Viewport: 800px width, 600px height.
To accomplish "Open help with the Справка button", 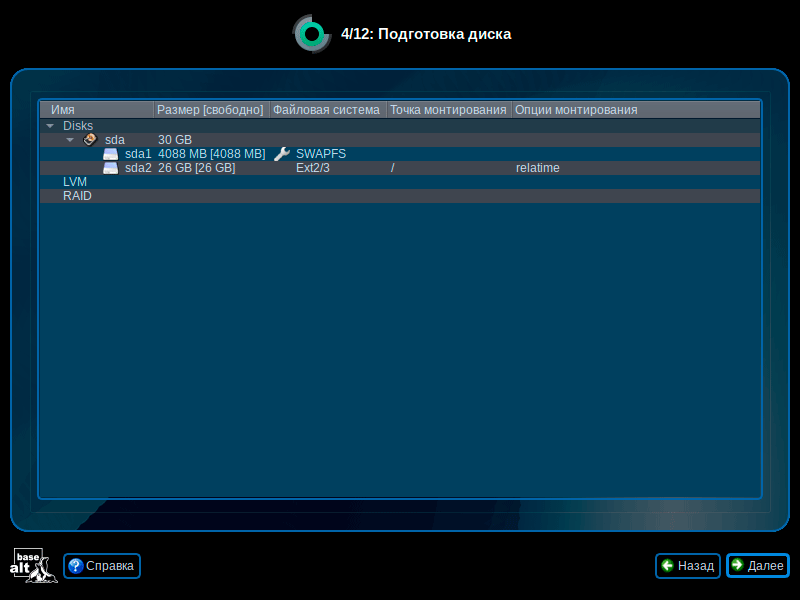I will (102, 566).
